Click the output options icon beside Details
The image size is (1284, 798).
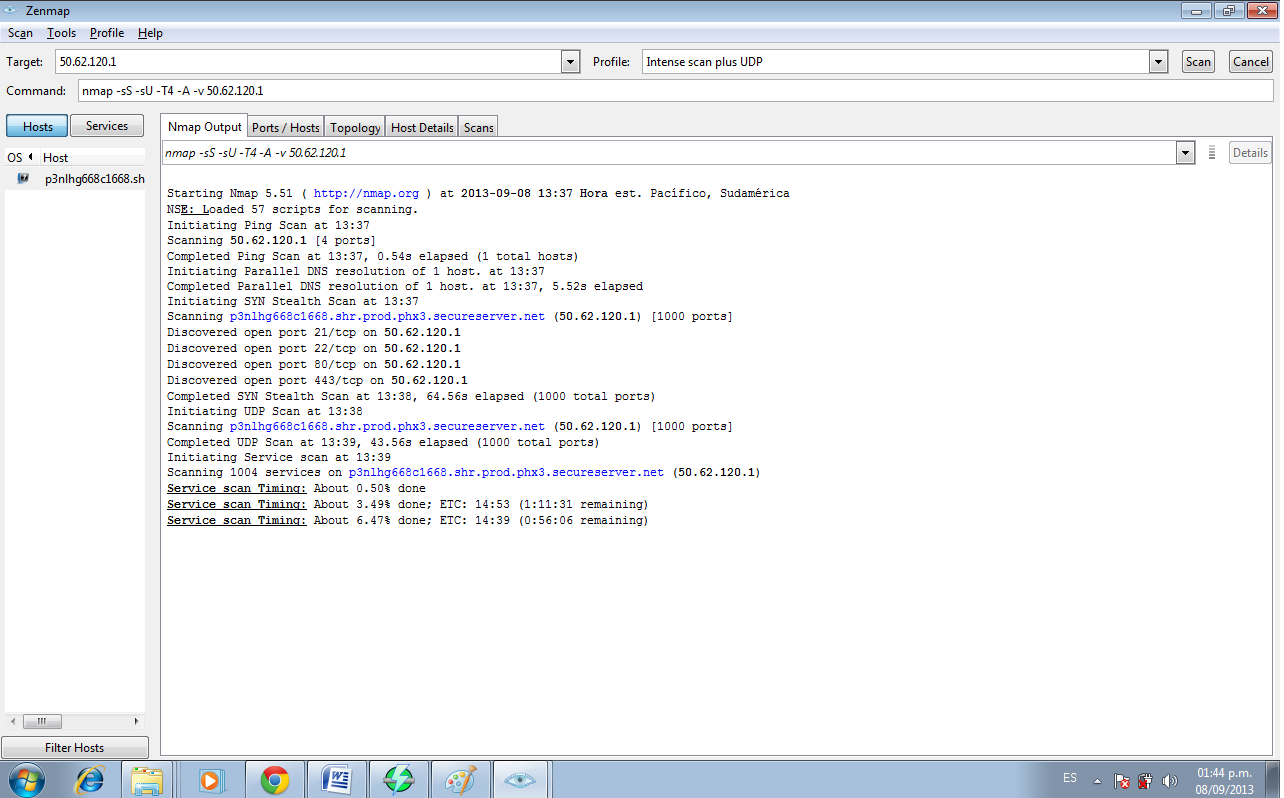click(x=1212, y=153)
